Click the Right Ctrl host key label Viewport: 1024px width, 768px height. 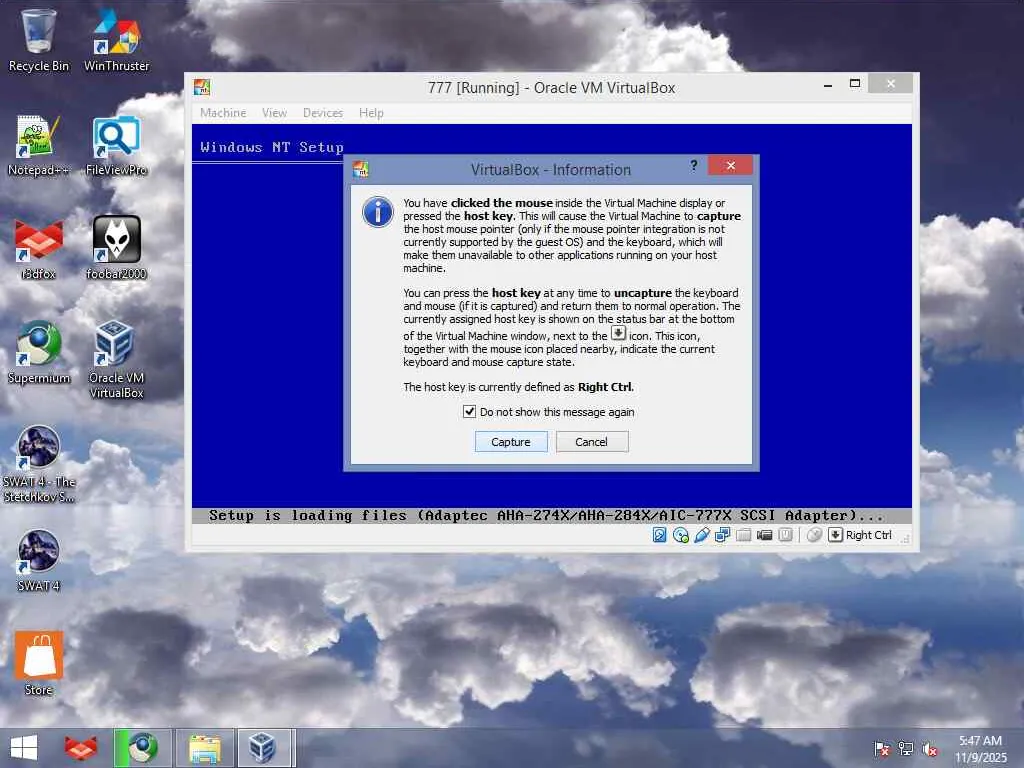869,535
